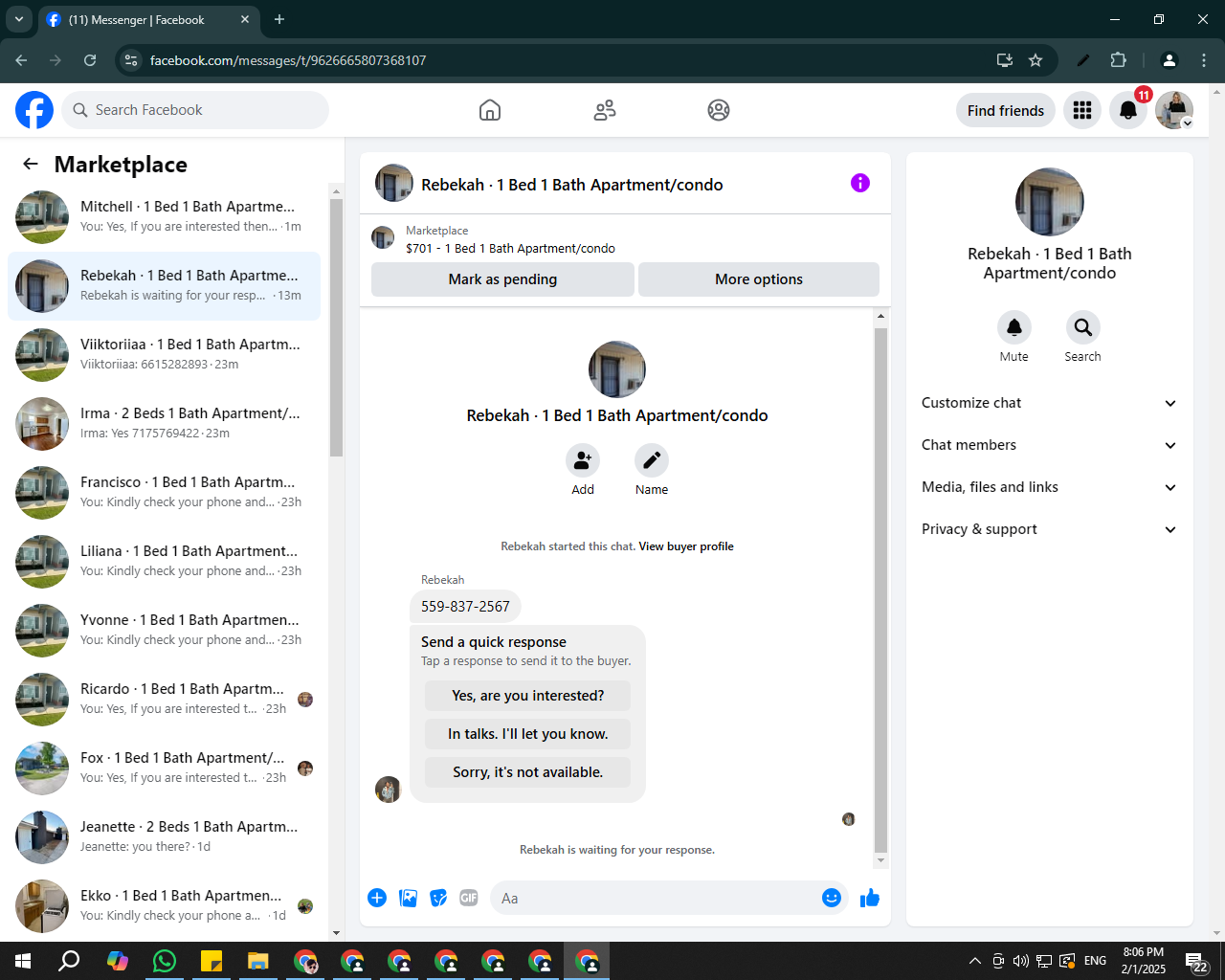The width and height of the screenshot is (1225, 980).
Task: Click the Name pencil edit icon
Action: point(652,460)
